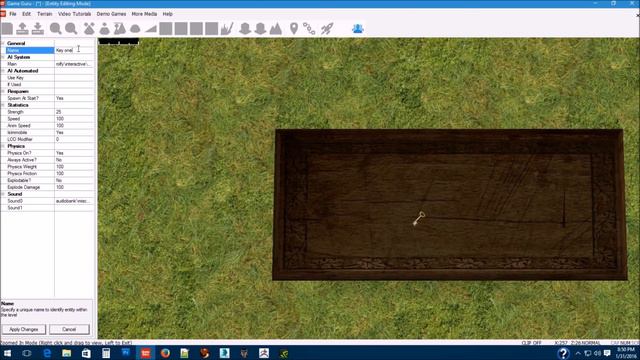Open the Edit menu
640x360 pixels.
[x=27, y=14]
